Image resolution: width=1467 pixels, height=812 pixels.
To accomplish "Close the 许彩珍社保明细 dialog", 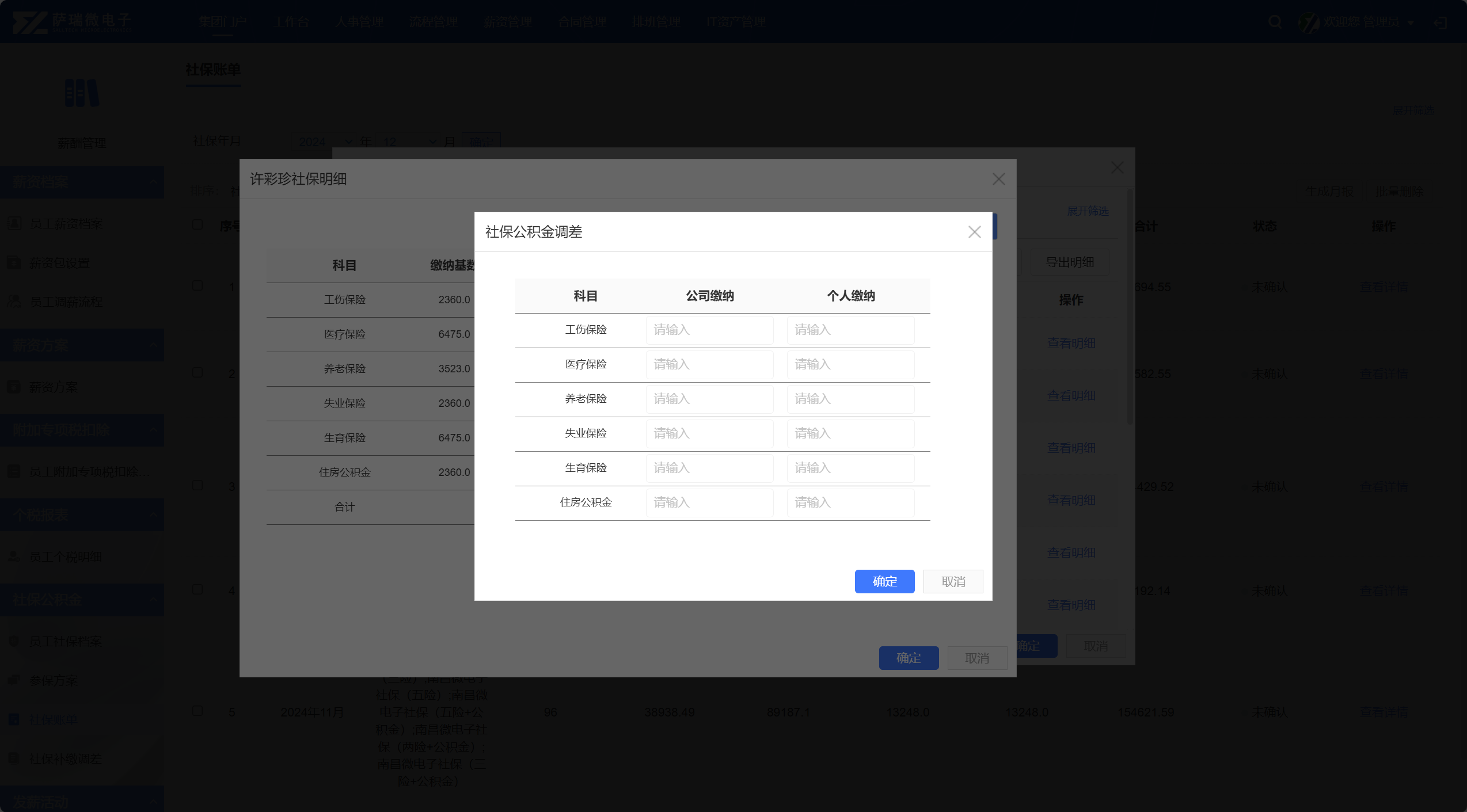I will click(998, 179).
